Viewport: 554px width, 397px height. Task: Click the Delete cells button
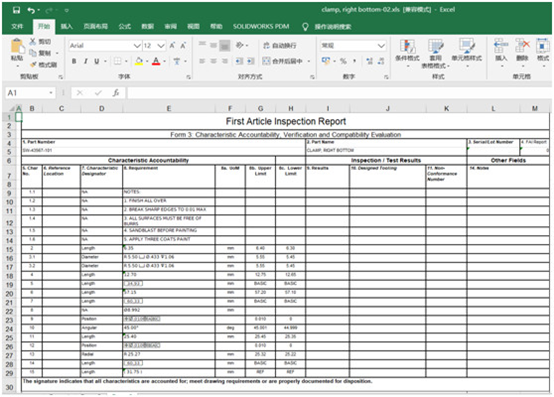point(522,50)
